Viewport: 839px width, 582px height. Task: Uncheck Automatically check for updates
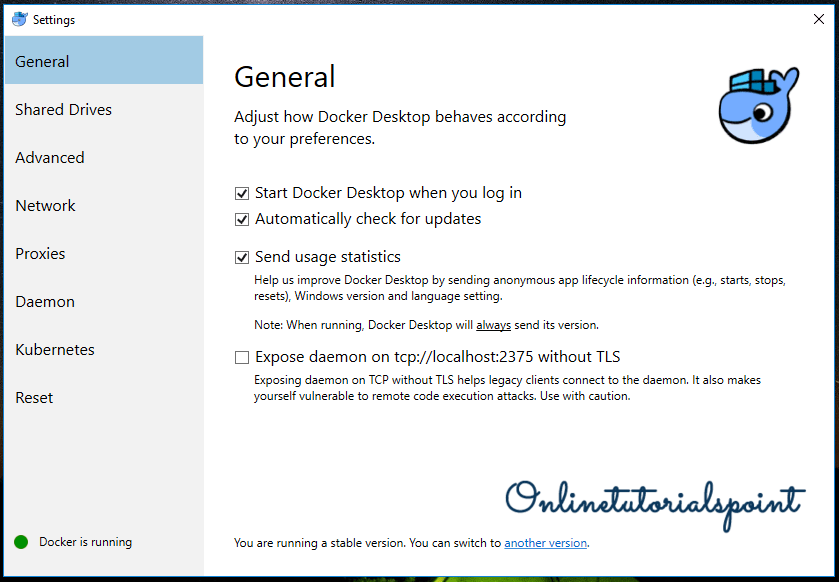[242, 218]
